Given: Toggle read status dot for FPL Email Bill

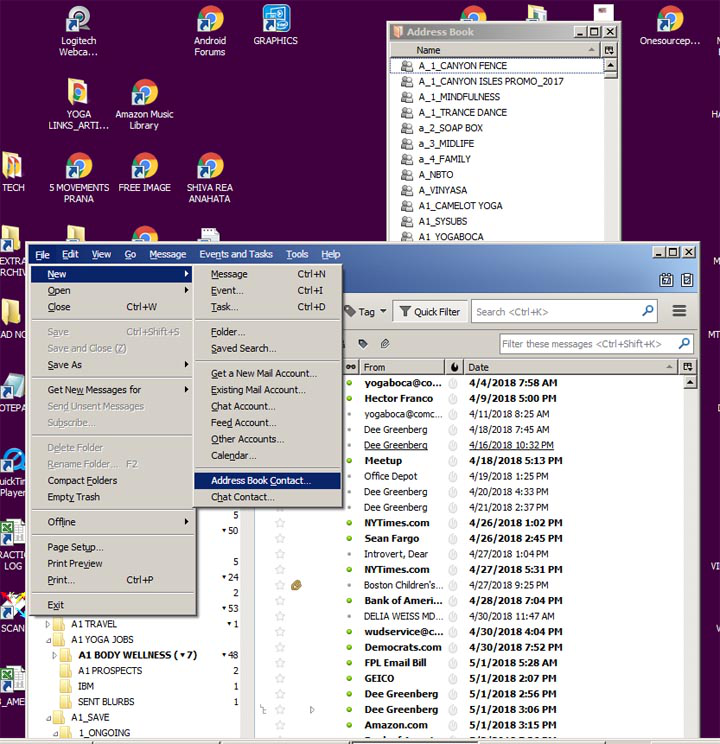Looking at the screenshot, I should (x=349, y=662).
